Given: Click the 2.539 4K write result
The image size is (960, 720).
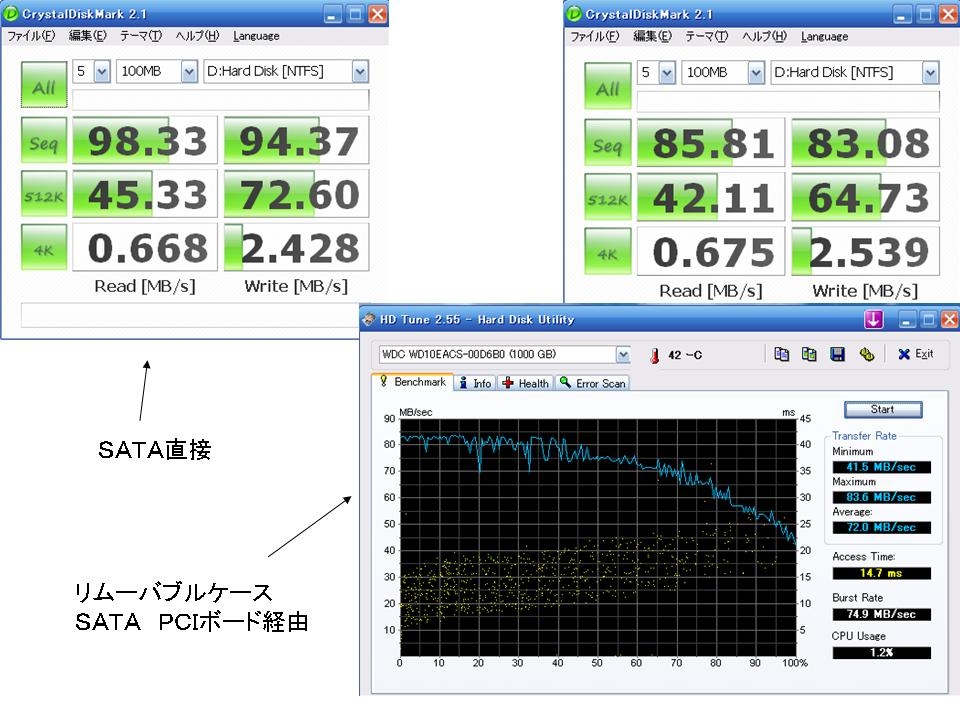Looking at the screenshot, I should click(x=866, y=252).
